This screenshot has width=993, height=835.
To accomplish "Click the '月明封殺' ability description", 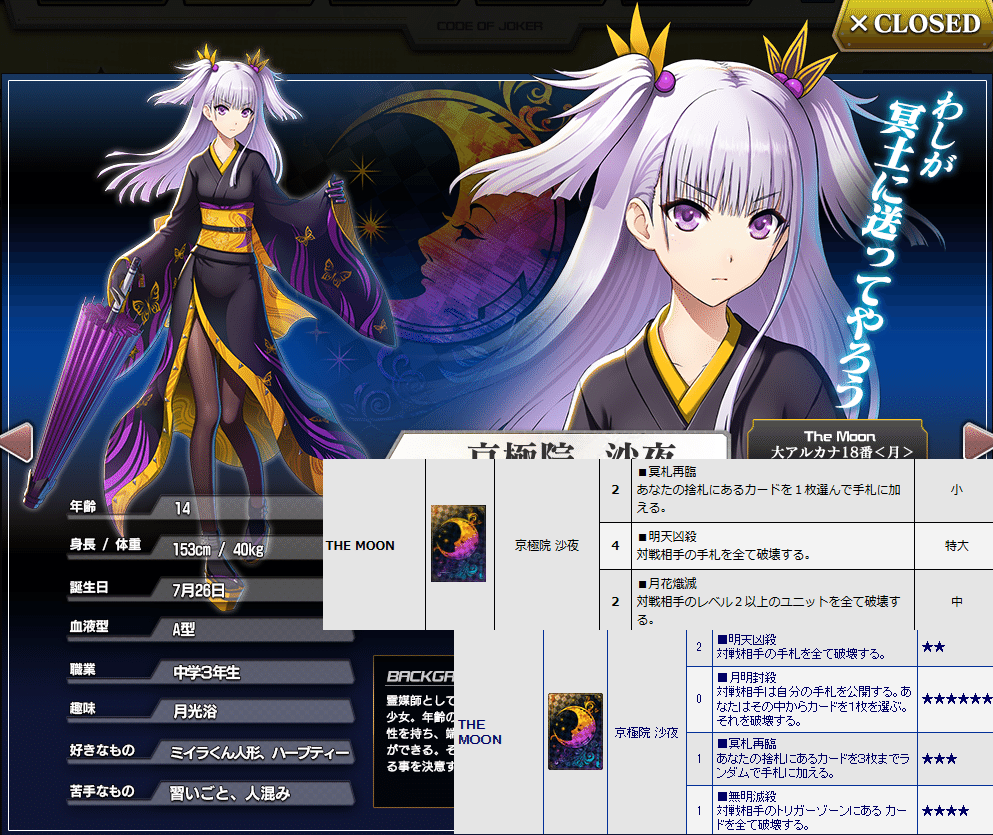I will pyautogui.click(x=814, y=699).
